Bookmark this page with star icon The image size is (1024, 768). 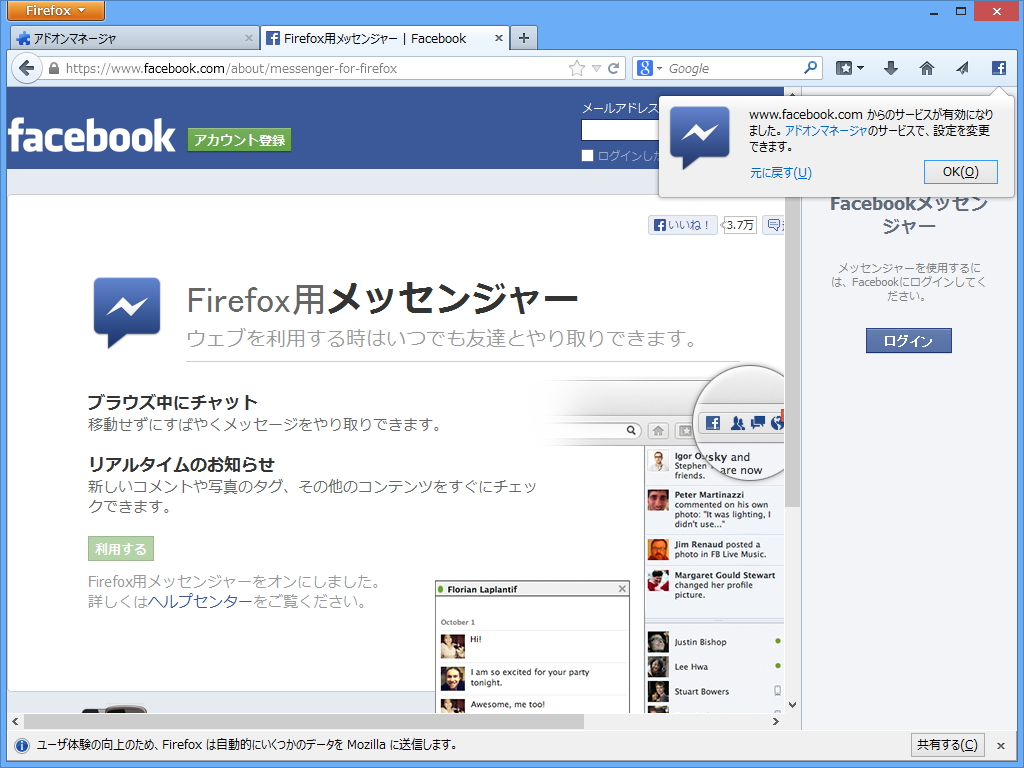[577, 69]
